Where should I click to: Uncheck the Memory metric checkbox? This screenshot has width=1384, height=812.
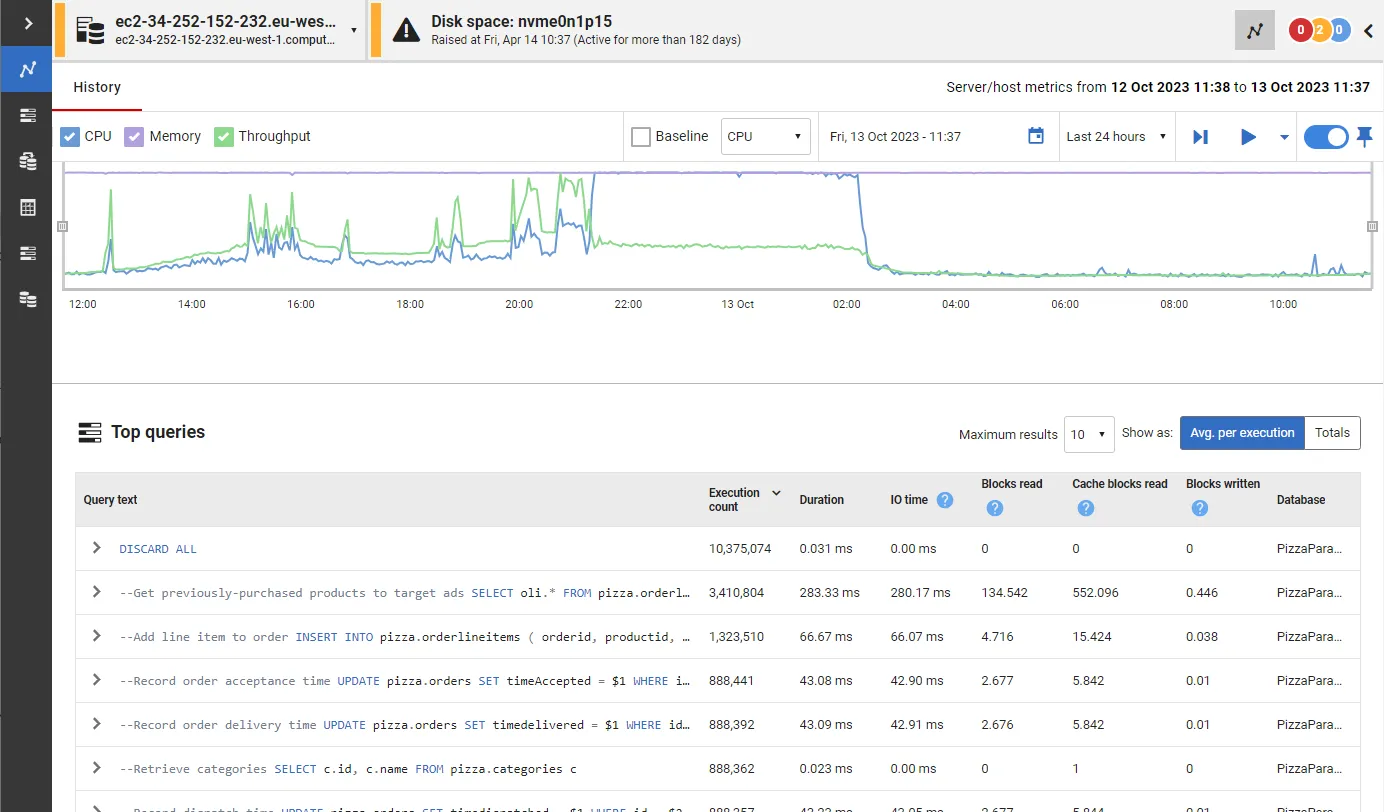pyautogui.click(x=134, y=137)
